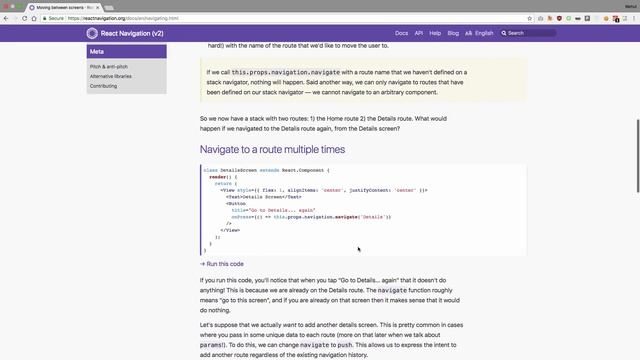Open the Alternative libraries sidebar link
The width and height of the screenshot is (640, 360).
tap(111, 76)
